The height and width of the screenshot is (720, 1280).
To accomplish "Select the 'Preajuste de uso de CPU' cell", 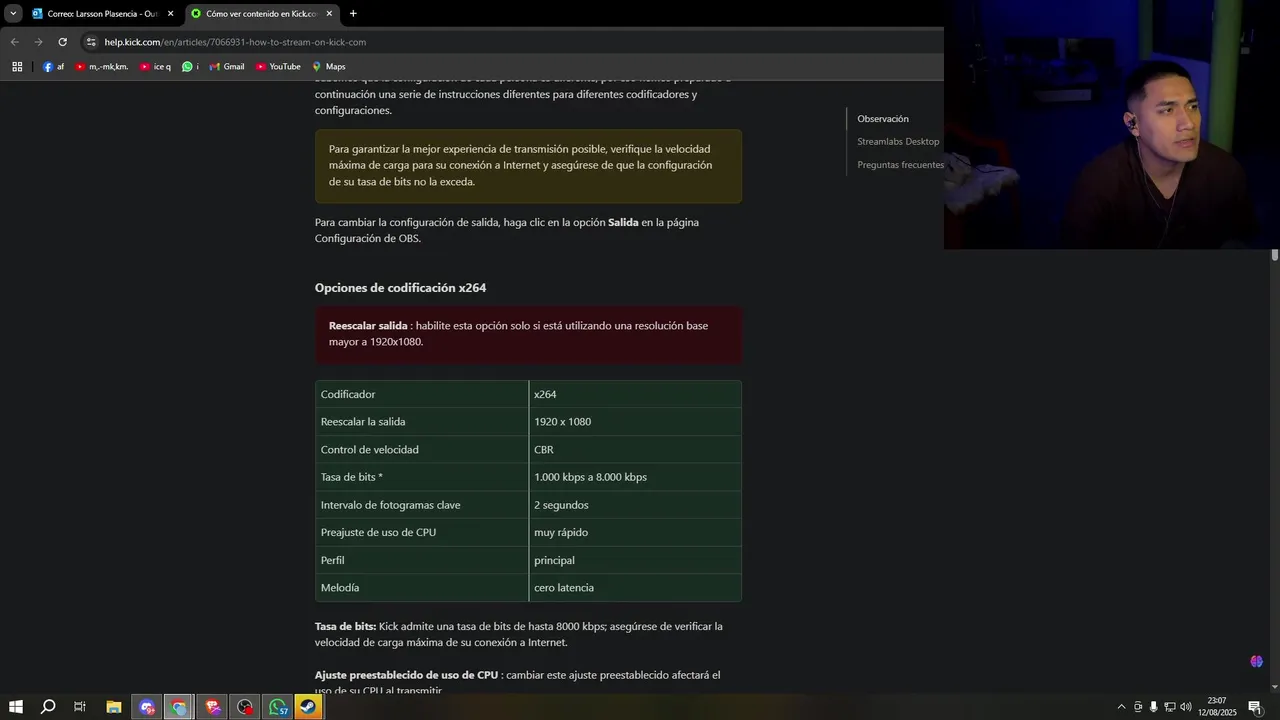I will [422, 533].
